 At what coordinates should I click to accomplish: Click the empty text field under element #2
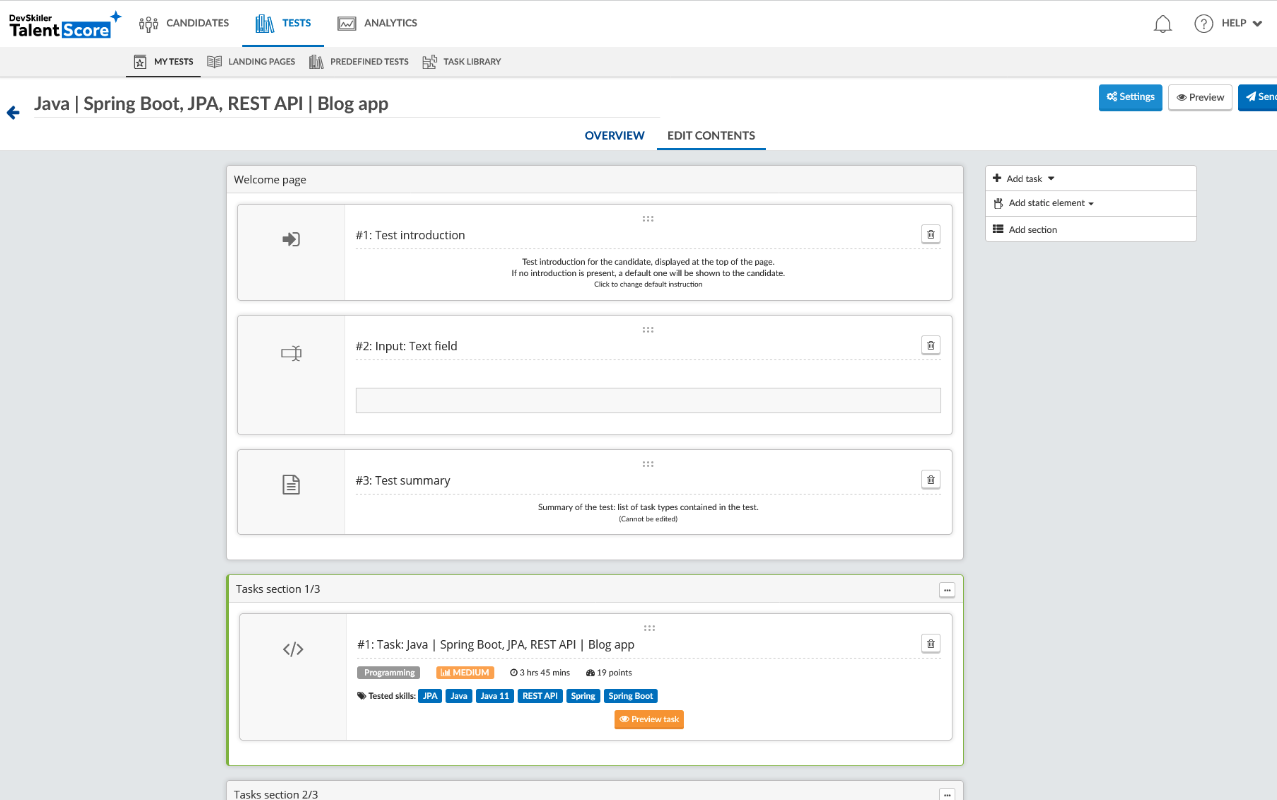coord(648,399)
